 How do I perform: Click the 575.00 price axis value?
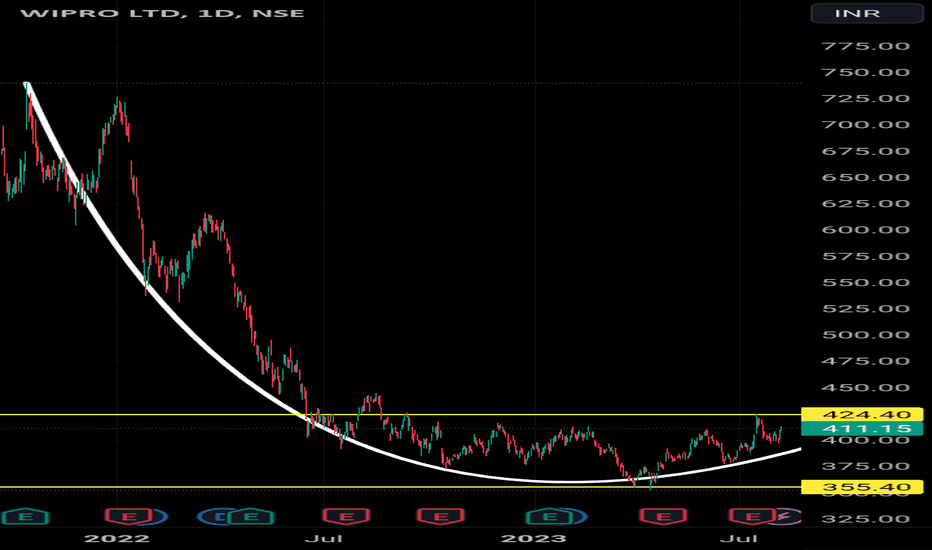coord(865,257)
